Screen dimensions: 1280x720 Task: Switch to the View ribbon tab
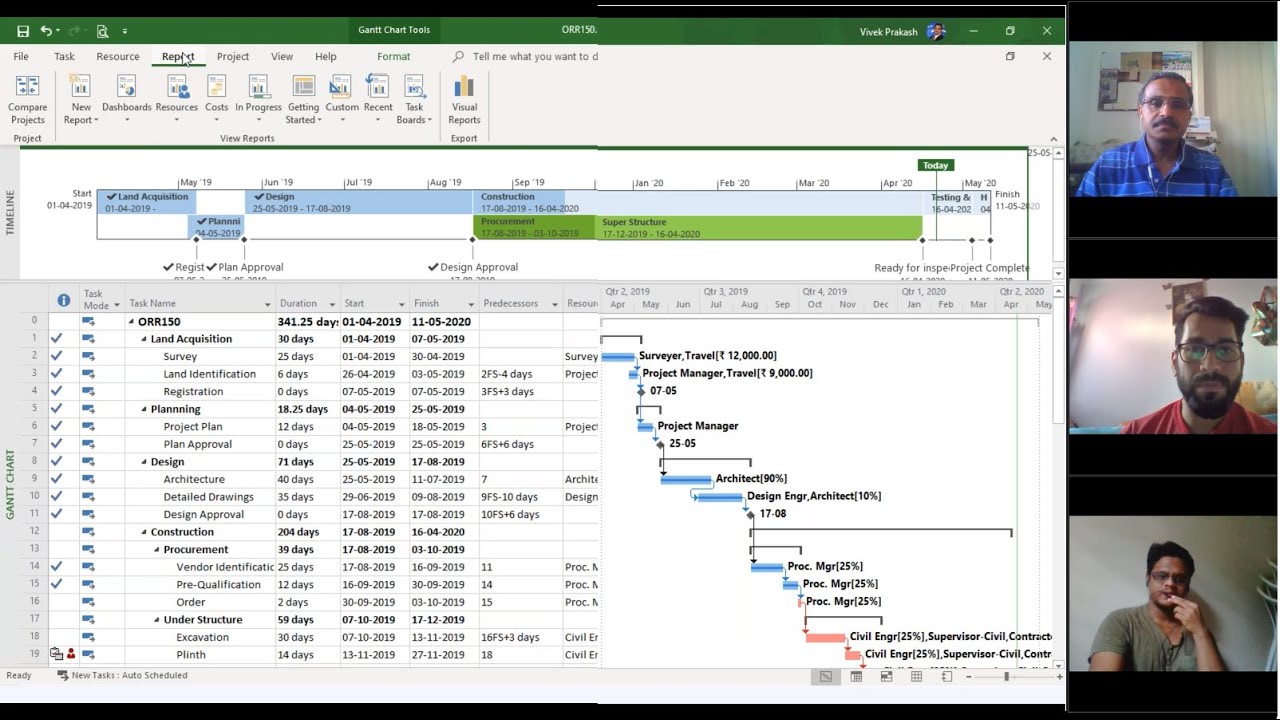pyautogui.click(x=282, y=57)
